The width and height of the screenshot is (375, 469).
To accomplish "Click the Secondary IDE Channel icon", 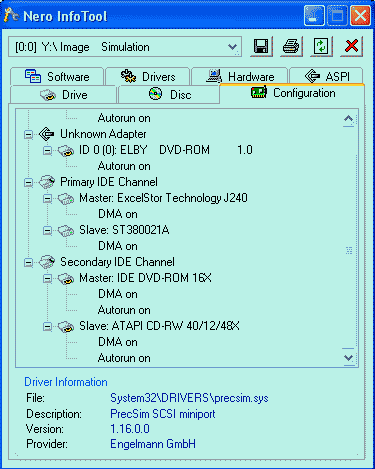I will (x=47, y=262).
